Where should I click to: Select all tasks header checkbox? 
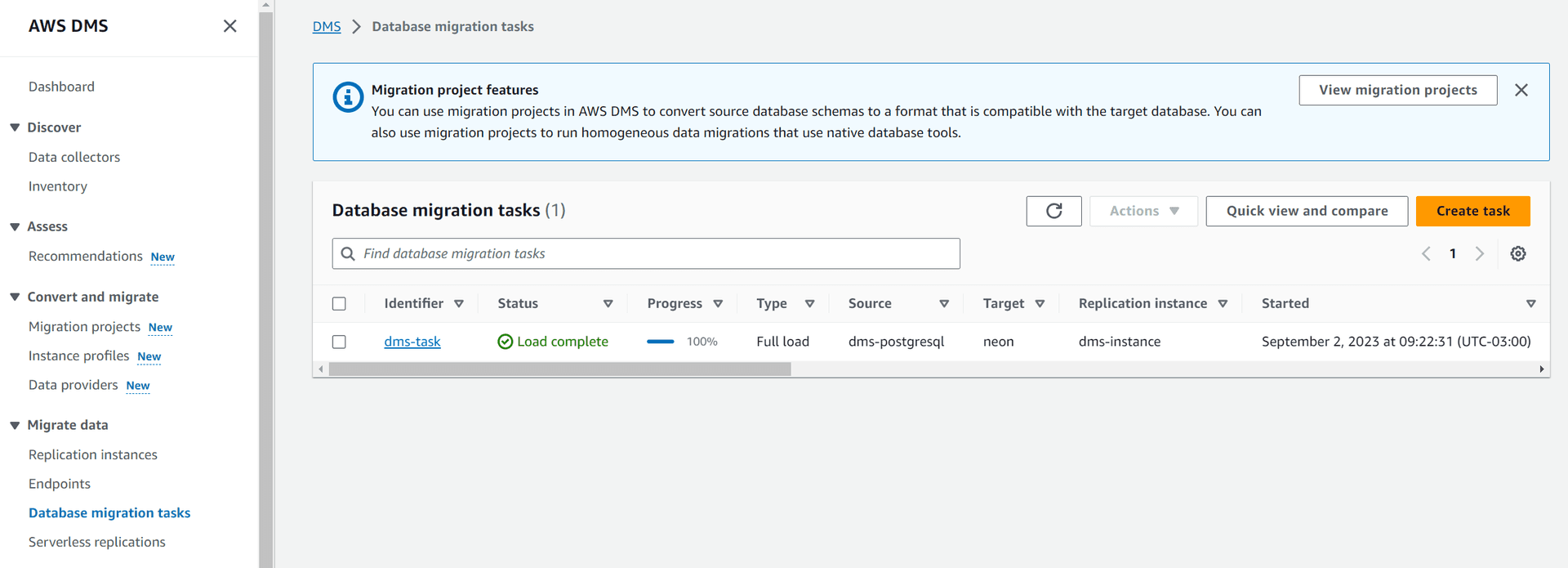pos(339,303)
